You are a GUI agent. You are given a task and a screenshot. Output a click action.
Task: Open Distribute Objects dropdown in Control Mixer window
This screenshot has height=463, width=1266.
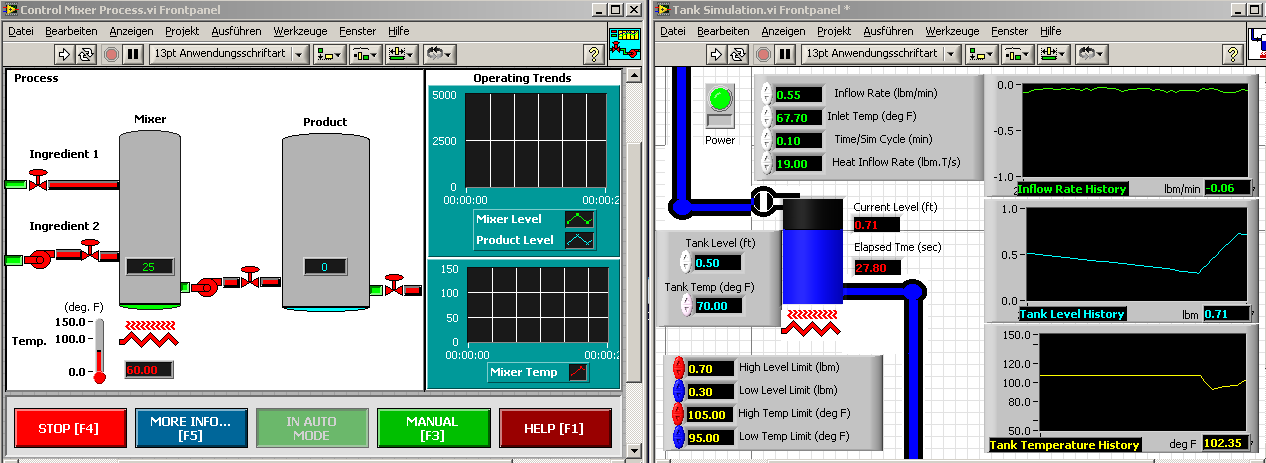tap(366, 54)
